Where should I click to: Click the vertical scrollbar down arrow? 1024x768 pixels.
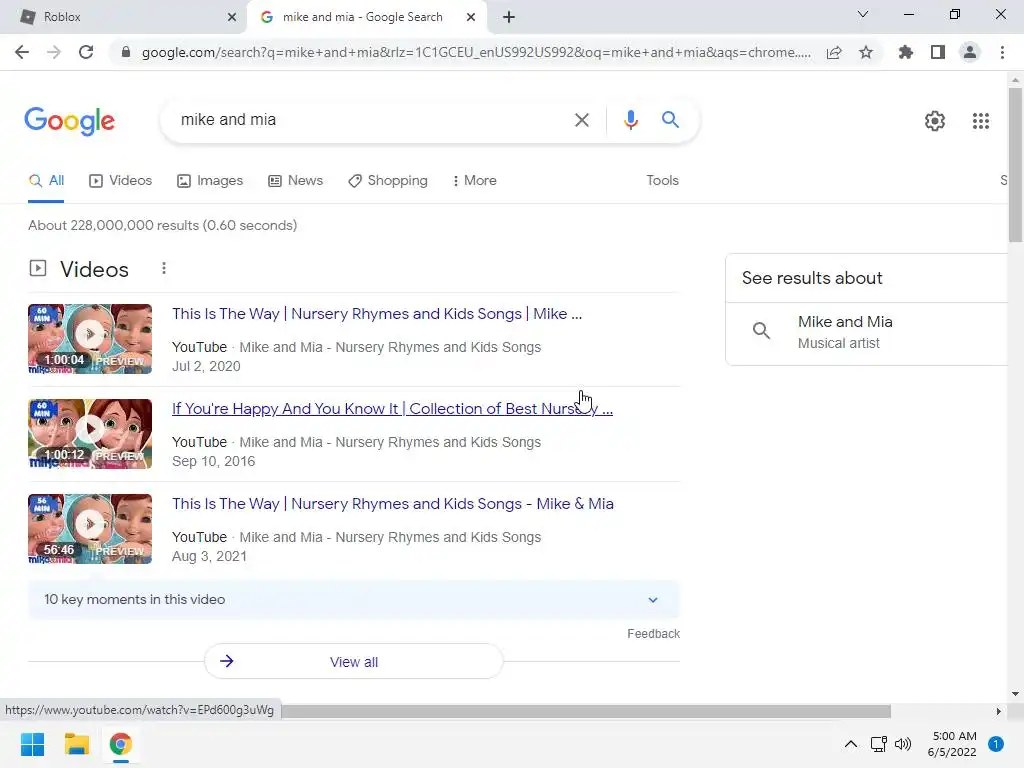(1015, 694)
